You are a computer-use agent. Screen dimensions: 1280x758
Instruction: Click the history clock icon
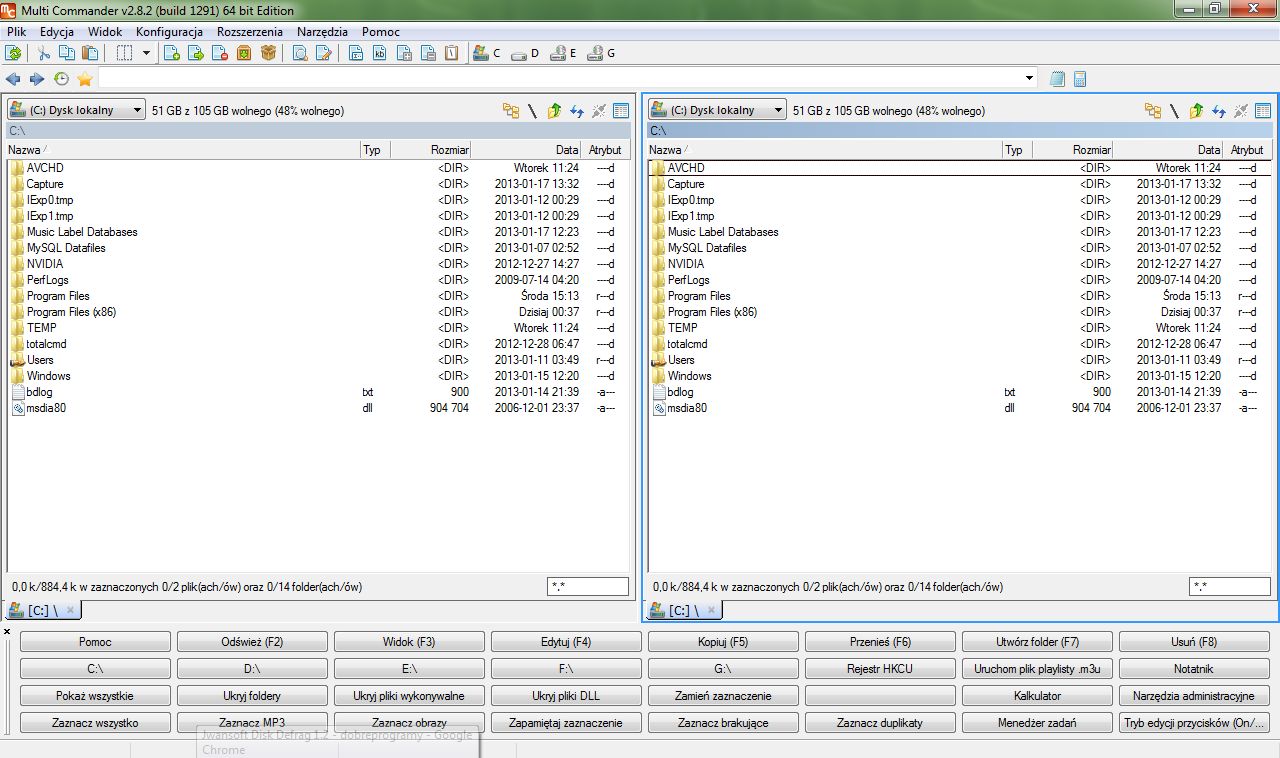(x=62, y=78)
